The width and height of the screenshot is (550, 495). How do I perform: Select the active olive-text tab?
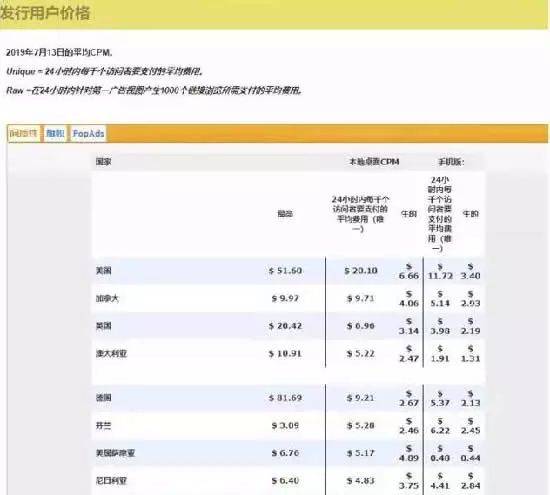click(x=23, y=133)
